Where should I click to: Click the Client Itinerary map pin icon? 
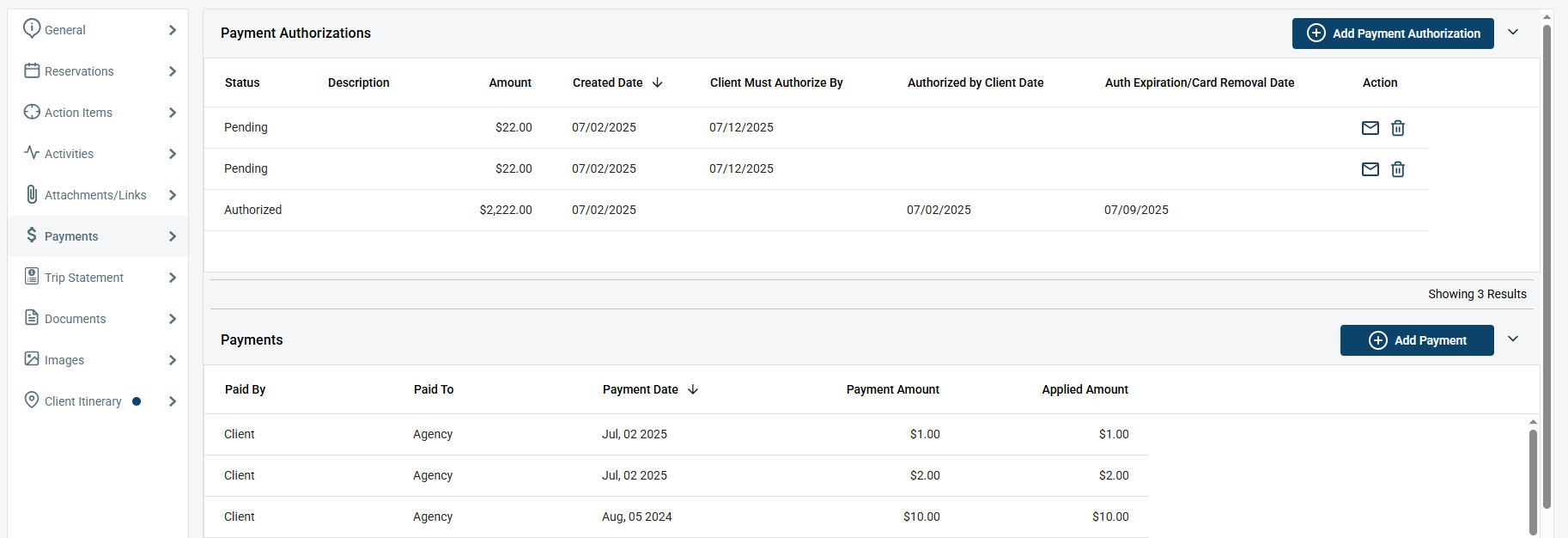(x=32, y=400)
